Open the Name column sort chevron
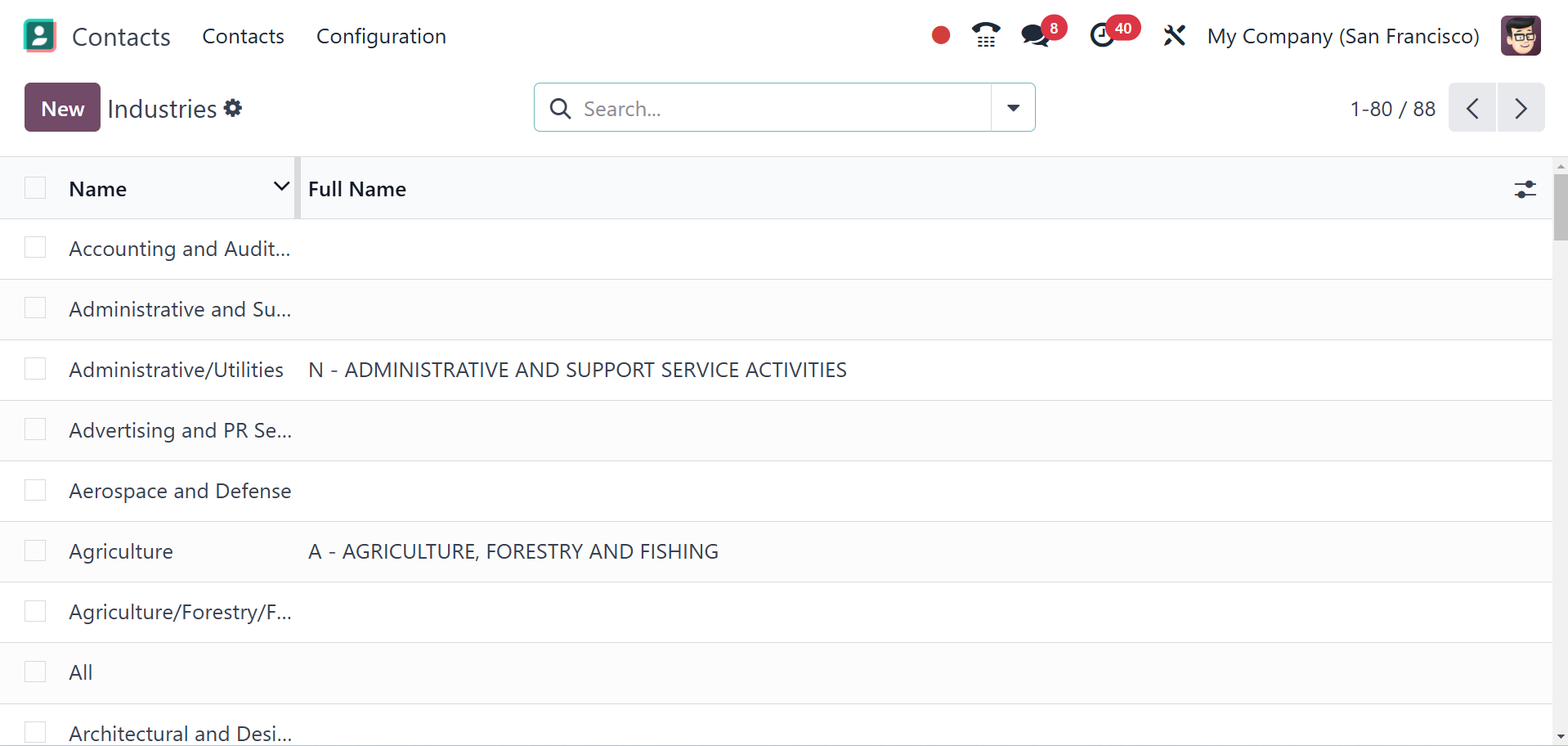The width and height of the screenshot is (1568, 746). pos(281,187)
